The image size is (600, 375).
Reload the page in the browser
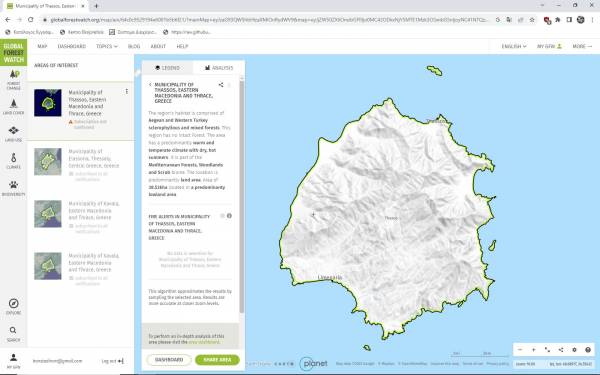(x=31, y=20)
